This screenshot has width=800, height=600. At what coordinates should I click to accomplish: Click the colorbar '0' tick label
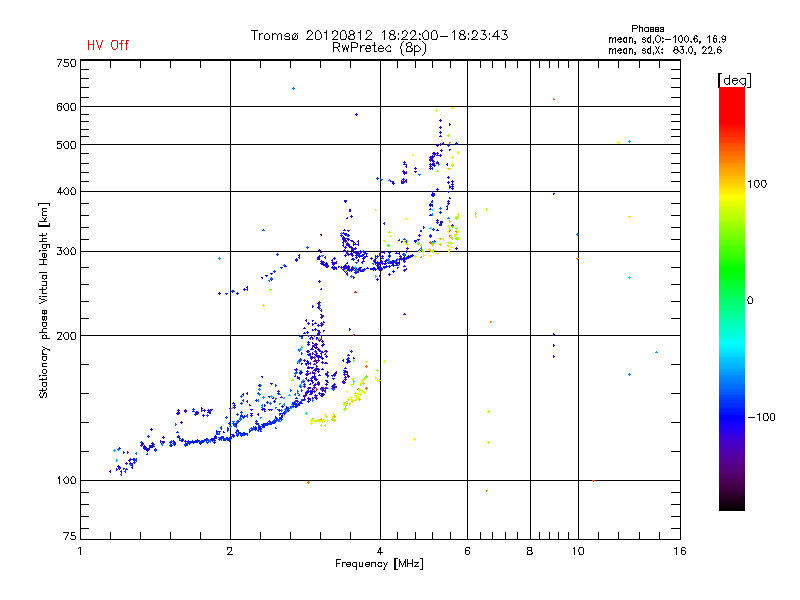[x=750, y=301]
